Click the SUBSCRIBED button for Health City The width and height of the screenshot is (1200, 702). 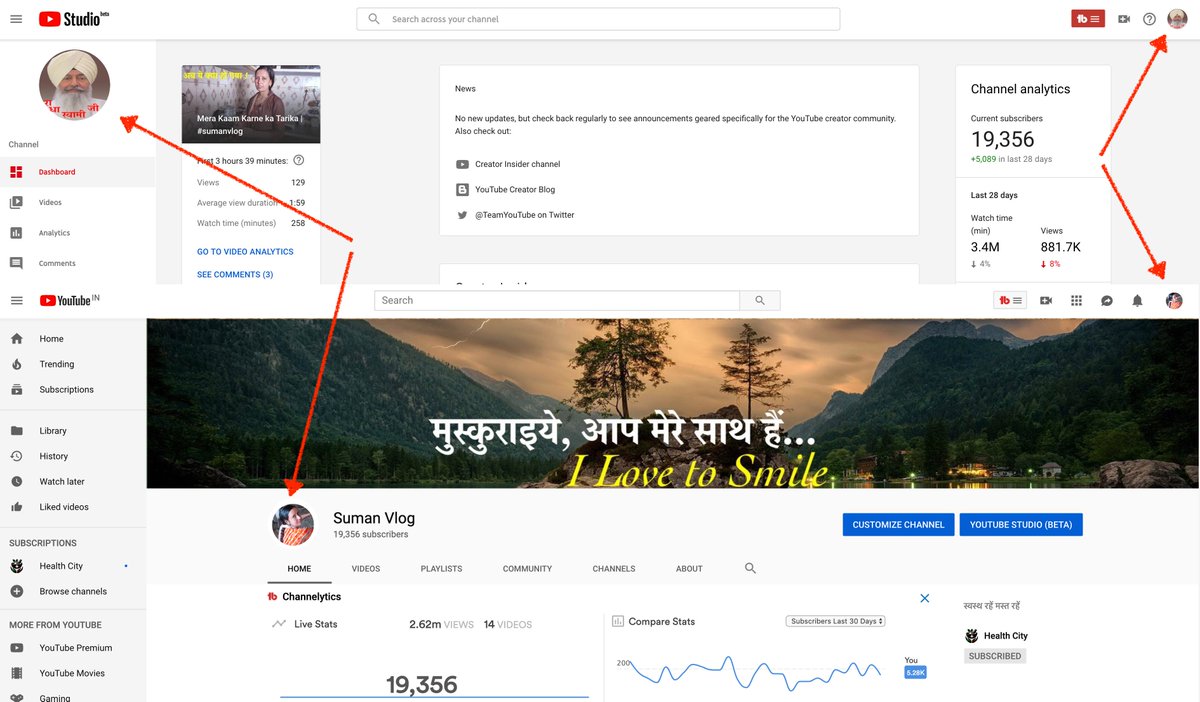[x=995, y=656]
